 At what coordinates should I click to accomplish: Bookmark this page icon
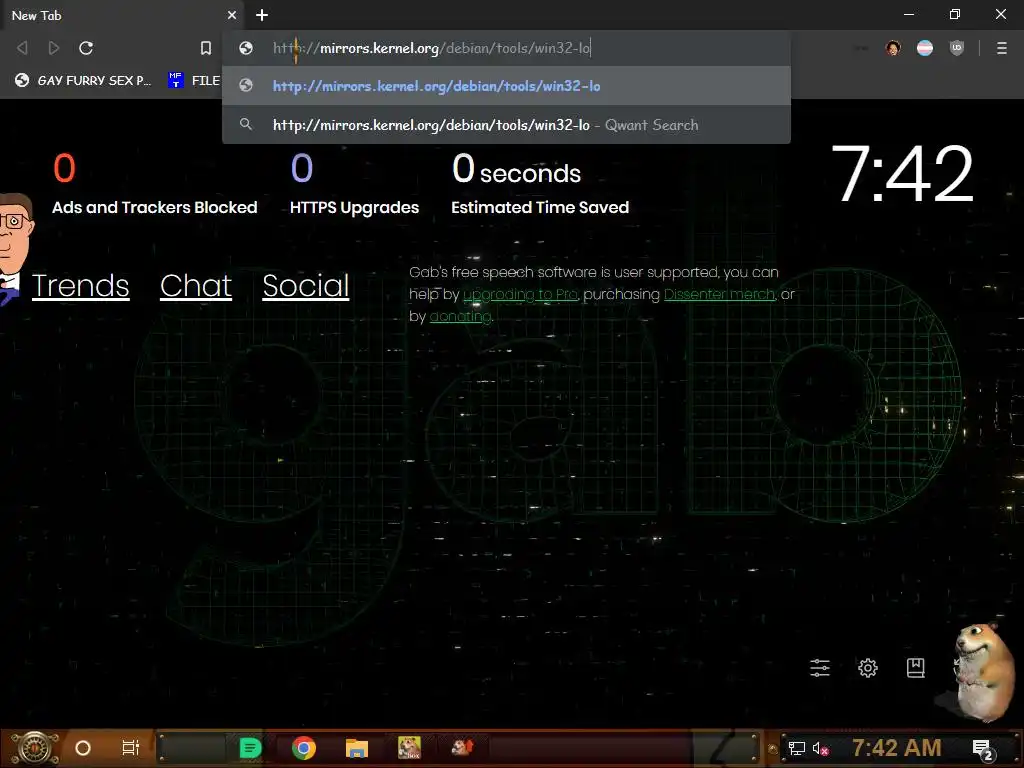point(206,48)
